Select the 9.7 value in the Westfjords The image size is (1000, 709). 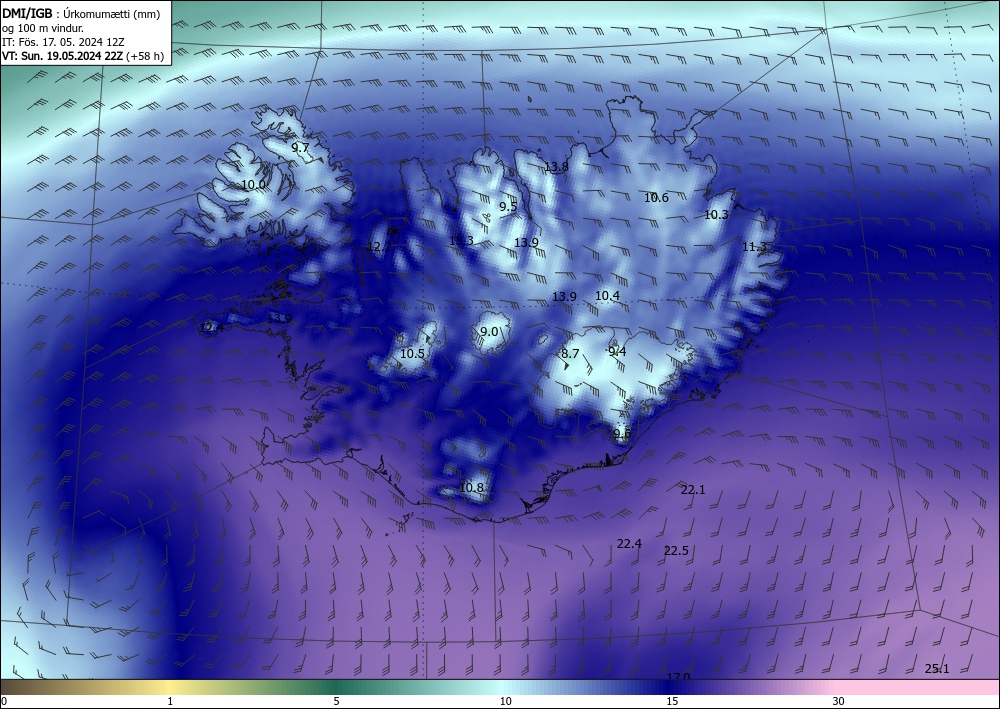(x=300, y=147)
